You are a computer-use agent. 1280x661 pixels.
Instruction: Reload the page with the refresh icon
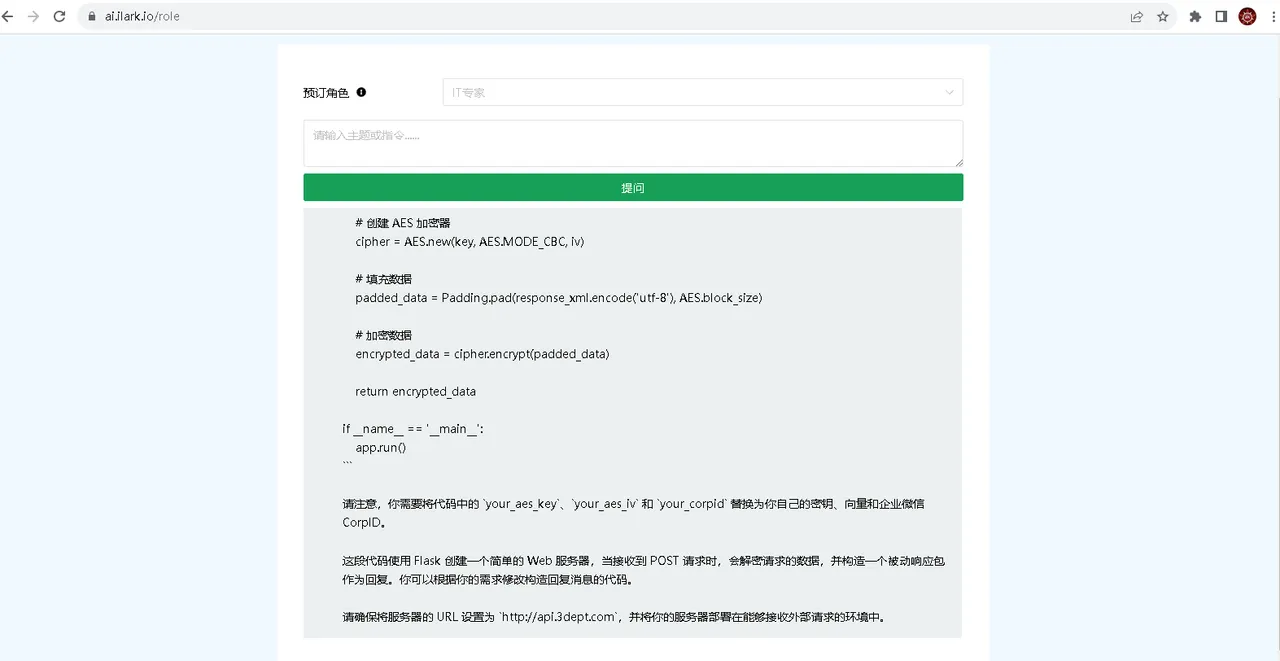[x=59, y=16]
